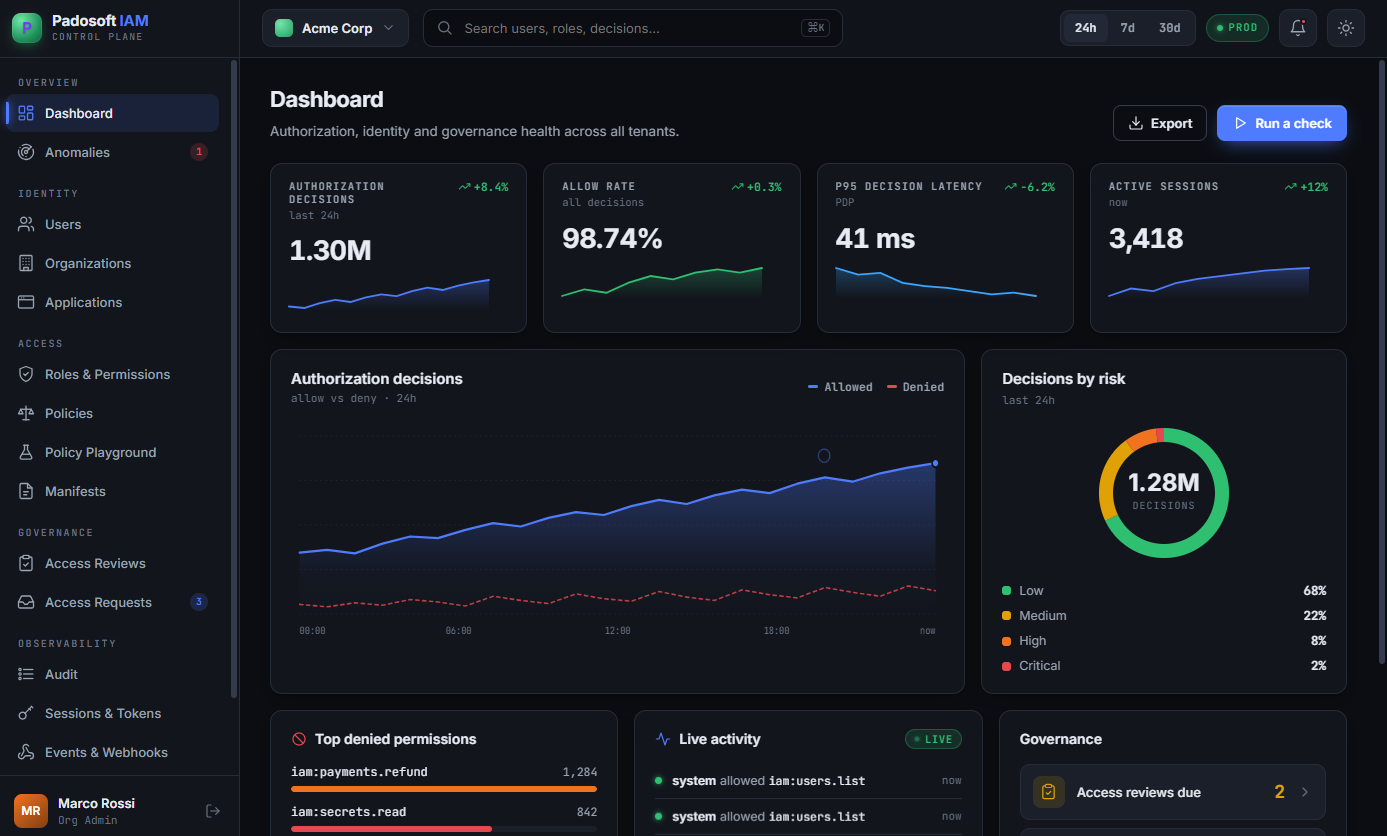This screenshot has width=1387, height=836.
Task: Click the Applications window icon
Action: pos(26,302)
